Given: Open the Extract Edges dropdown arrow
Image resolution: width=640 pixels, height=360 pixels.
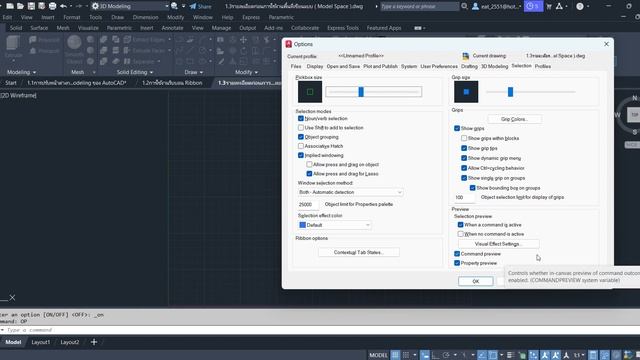Looking at the screenshot, I should 169,40.
